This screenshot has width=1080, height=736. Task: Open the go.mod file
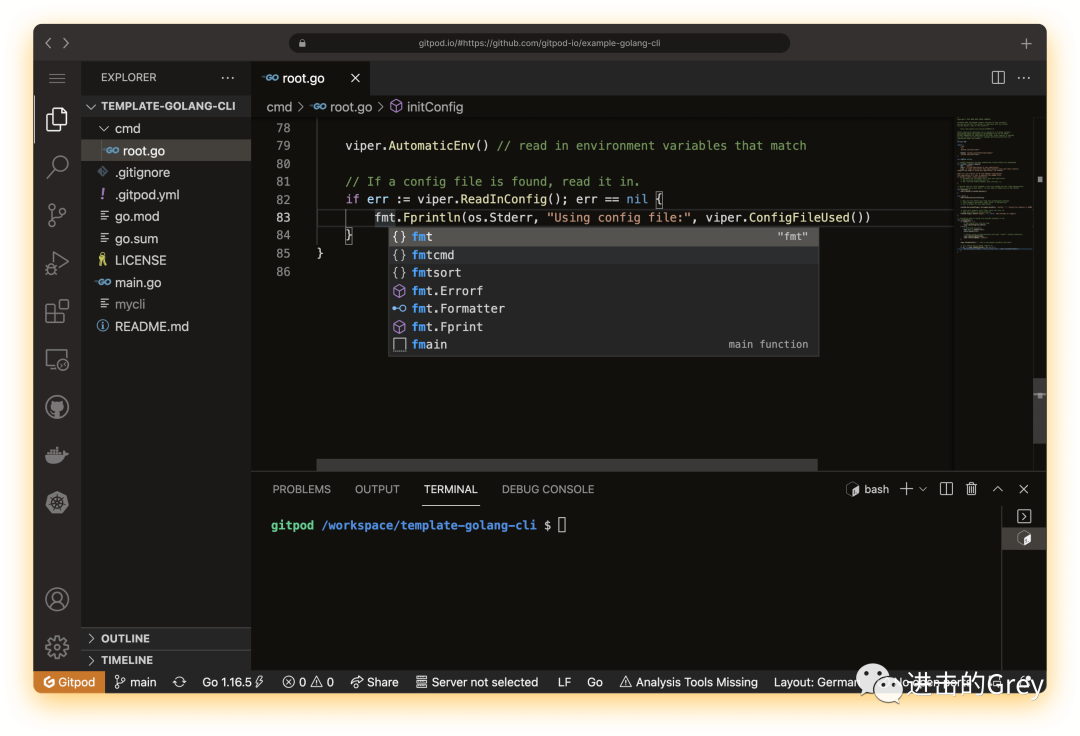coord(166,216)
